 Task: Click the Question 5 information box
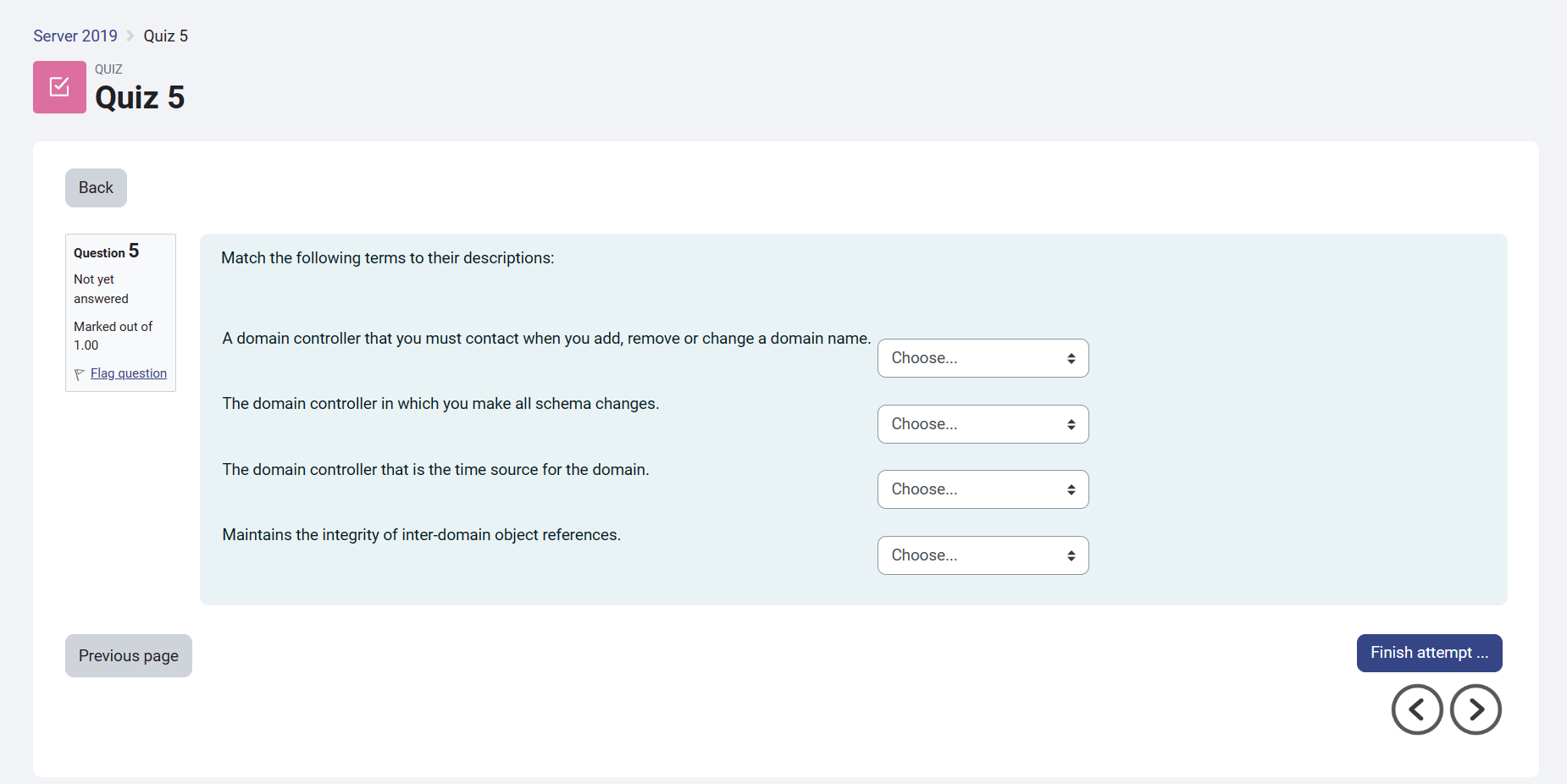[x=120, y=312]
